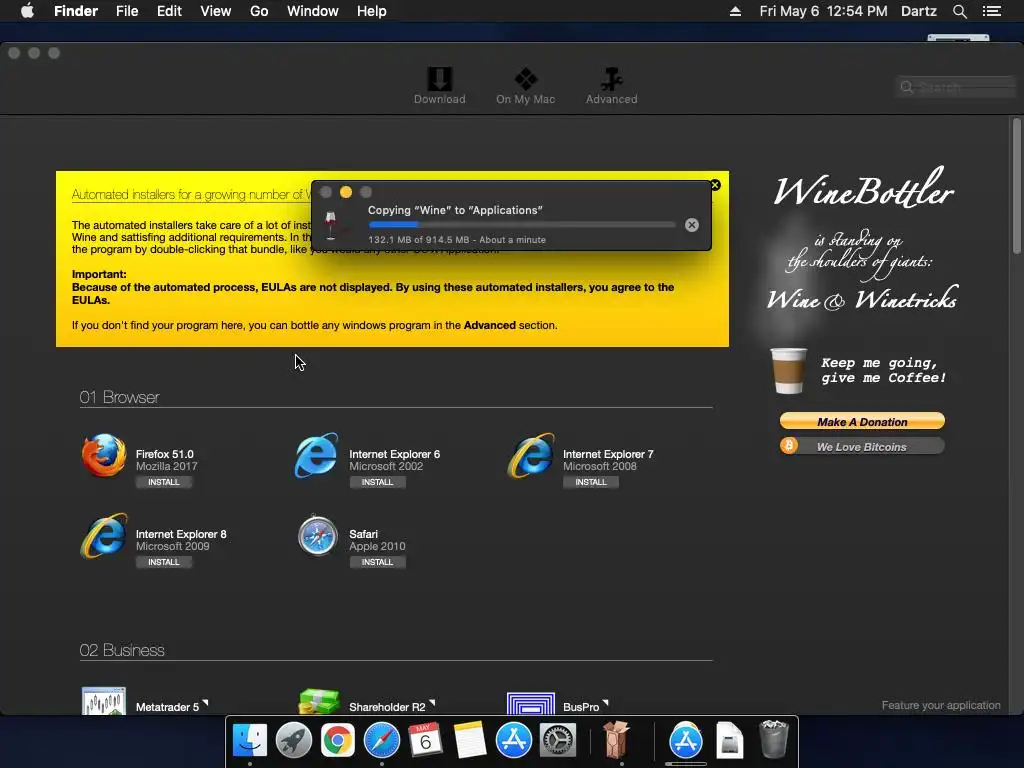1024x768 pixels.
Task: Click the disk image file in Dock
Action: [729, 741]
